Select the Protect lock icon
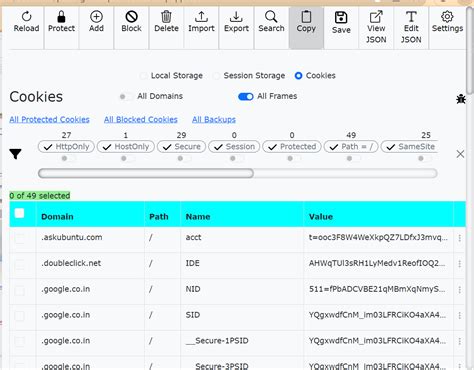This screenshot has width=474, height=370. pos(61,16)
